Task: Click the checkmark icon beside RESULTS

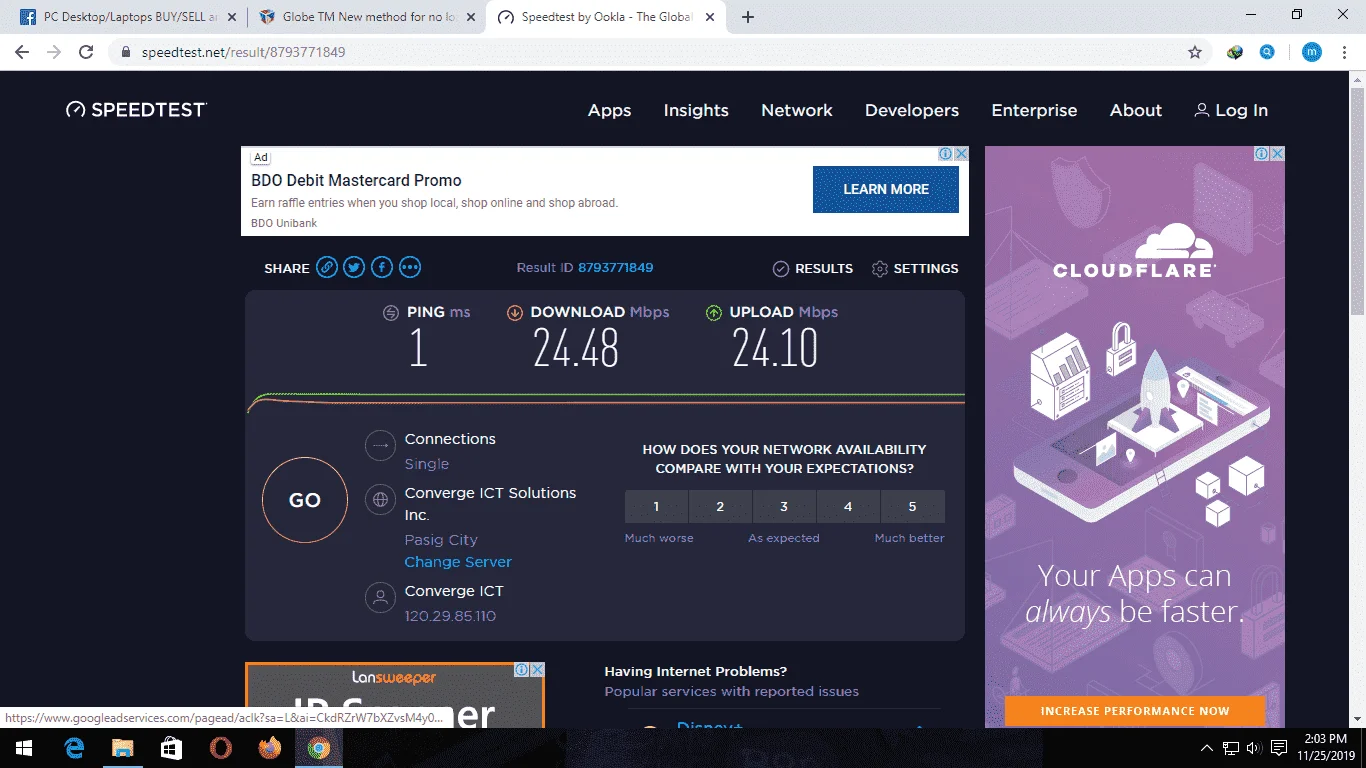Action: coord(781,269)
